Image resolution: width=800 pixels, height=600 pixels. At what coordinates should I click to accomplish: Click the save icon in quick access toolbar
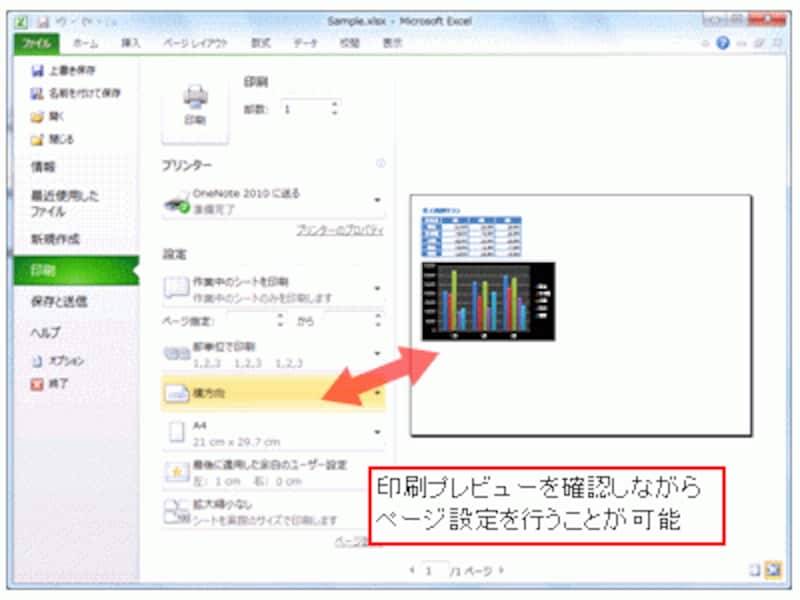[x=43, y=22]
